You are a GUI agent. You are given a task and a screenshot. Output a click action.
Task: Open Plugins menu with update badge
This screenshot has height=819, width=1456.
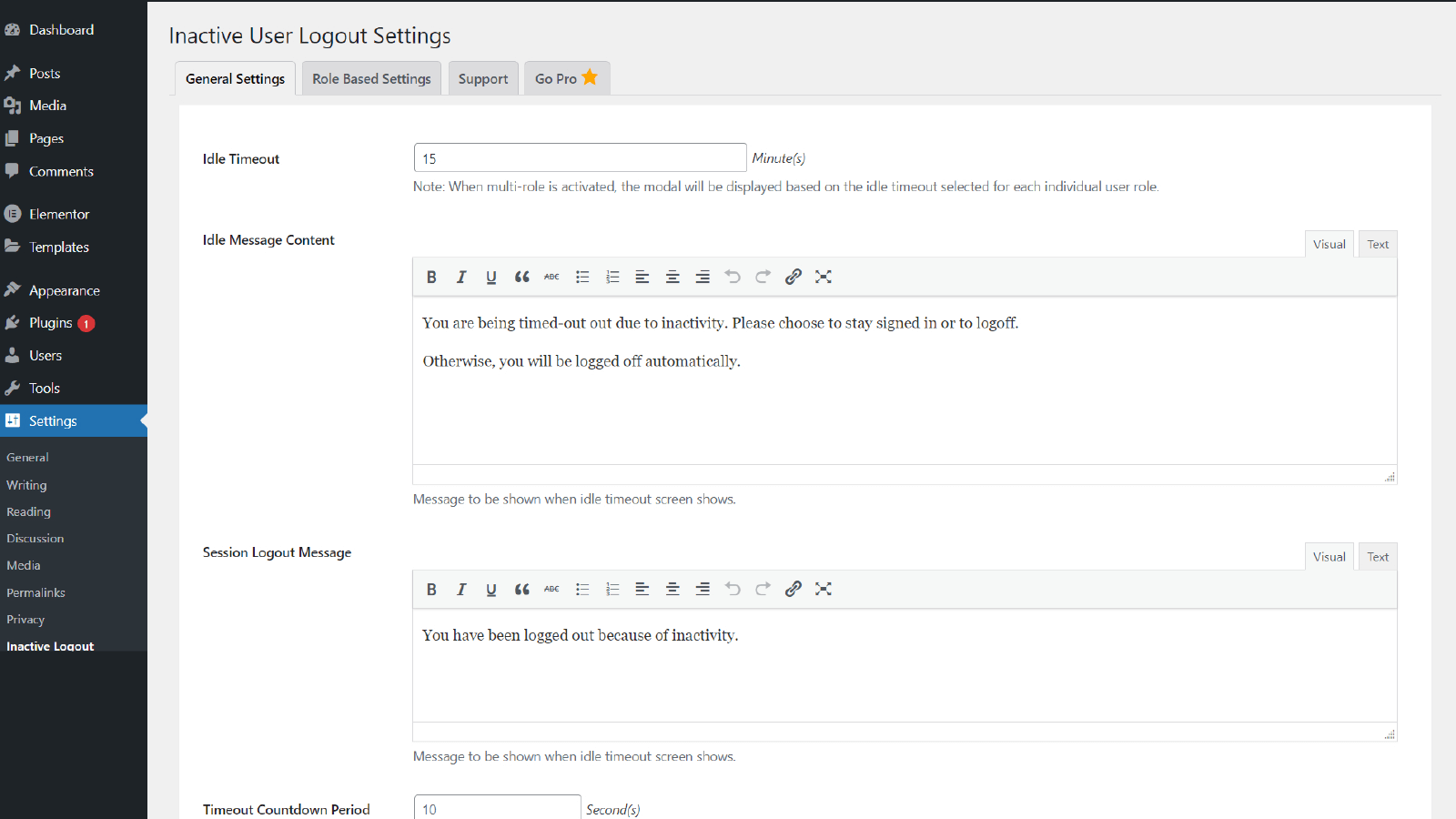point(74,323)
